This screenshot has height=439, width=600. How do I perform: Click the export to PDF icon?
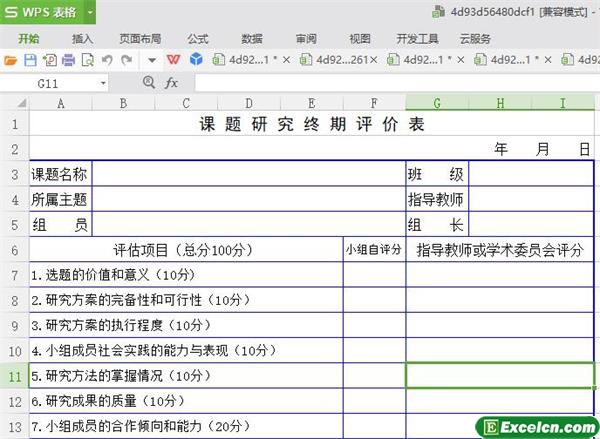(50, 60)
